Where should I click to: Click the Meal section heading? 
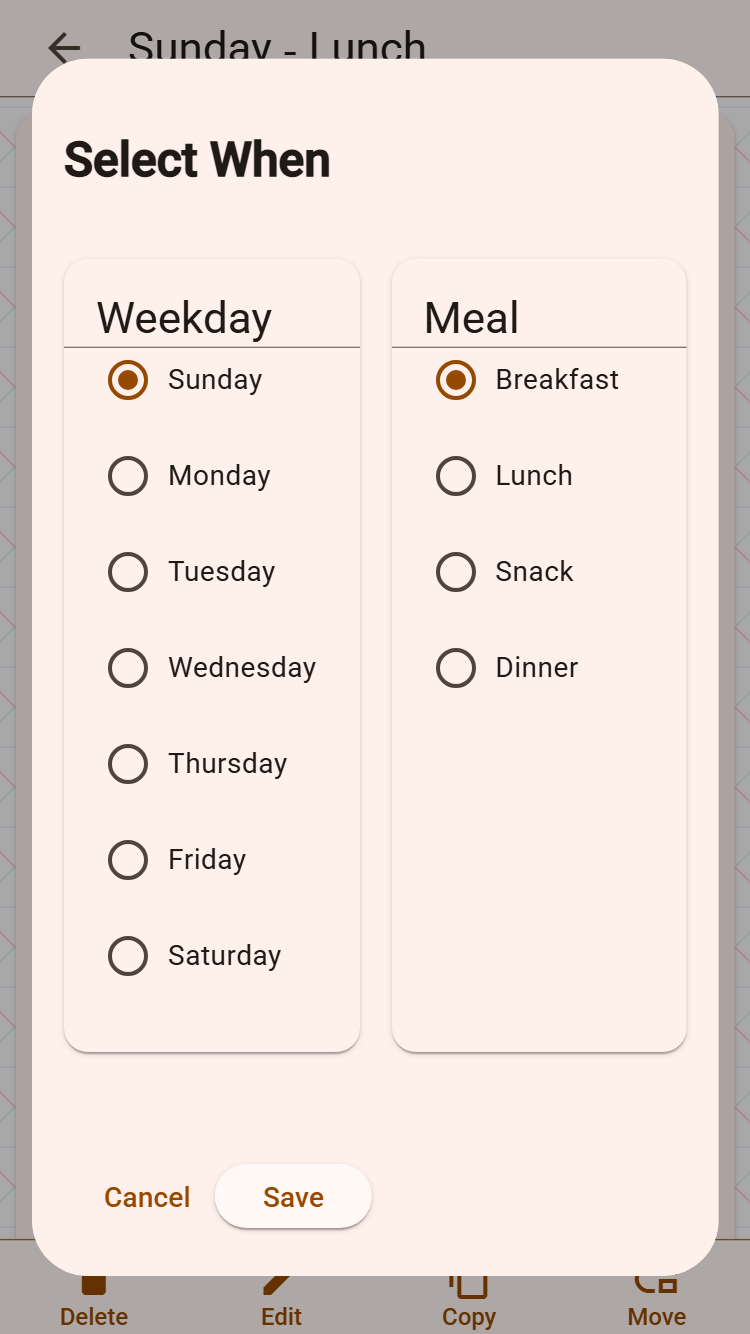tap(471, 318)
